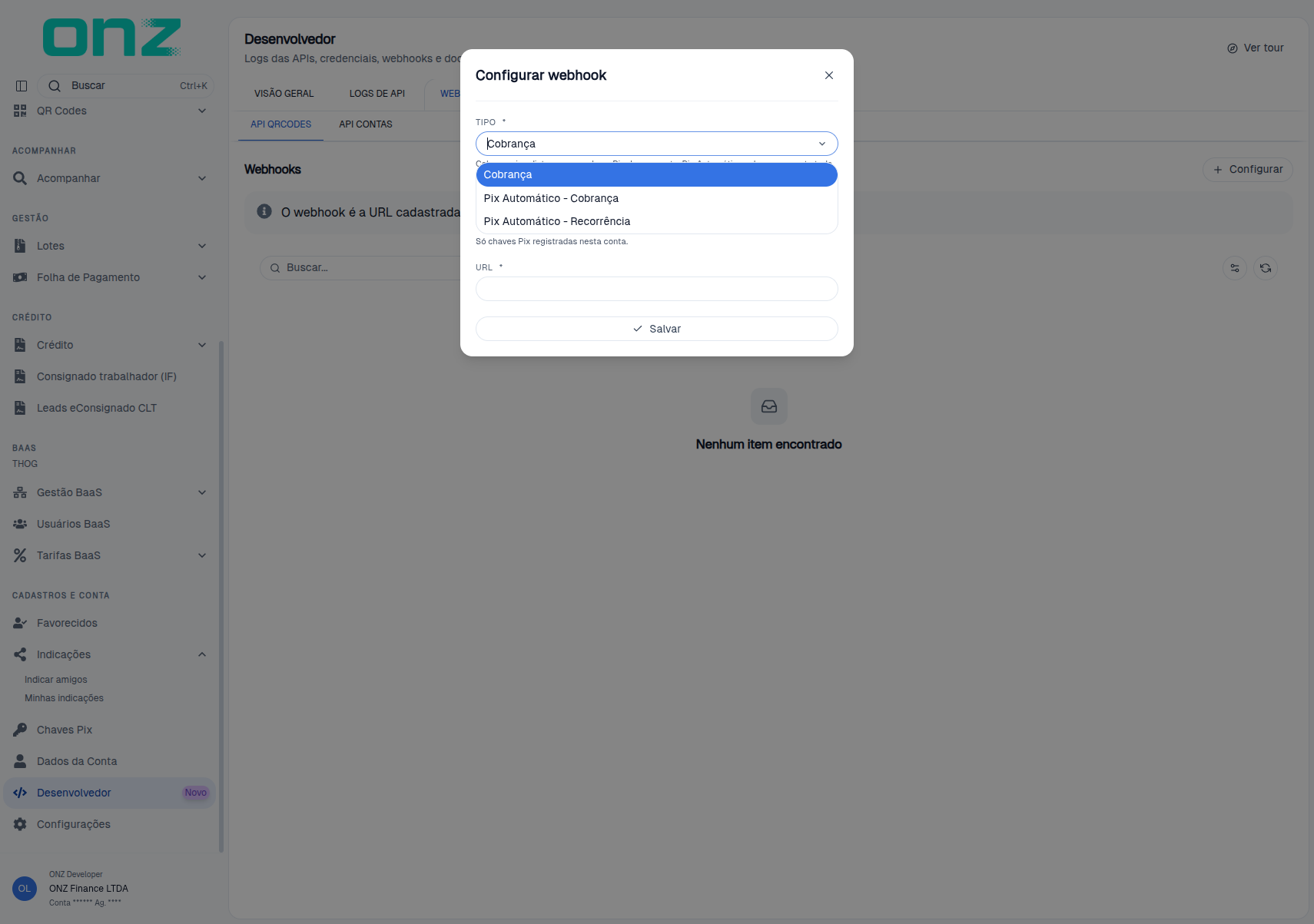Close the Configurar webhook dialog
This screenshot has width=1314, height=924.
pos(828,75)
